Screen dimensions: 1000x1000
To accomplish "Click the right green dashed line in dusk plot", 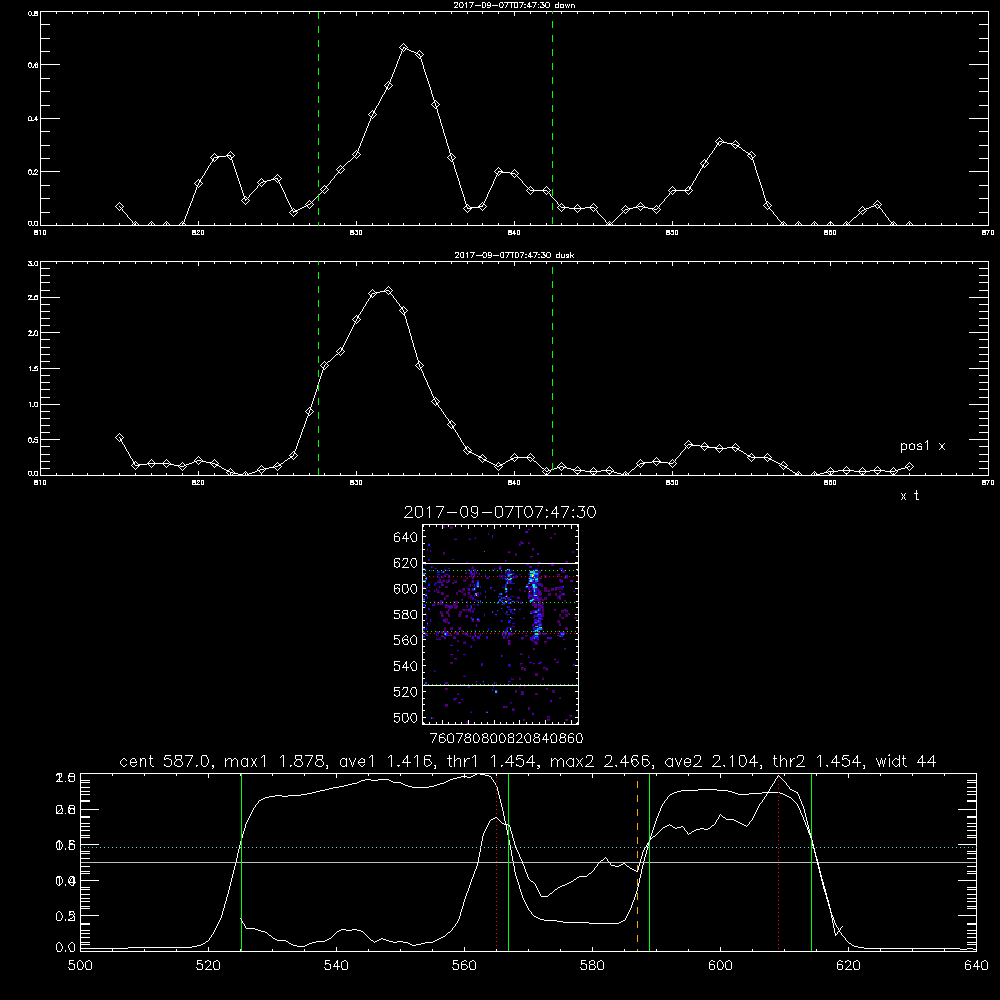I will pos(552,369).
